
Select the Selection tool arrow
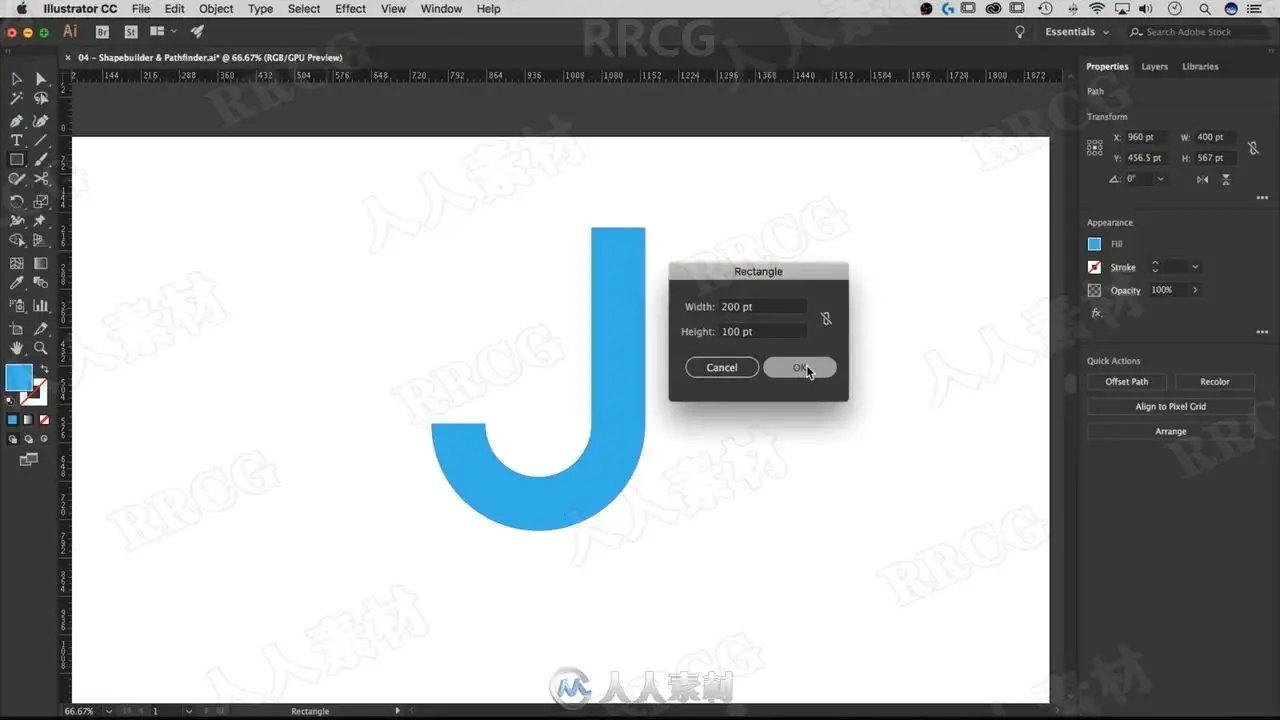coord(16,79)
